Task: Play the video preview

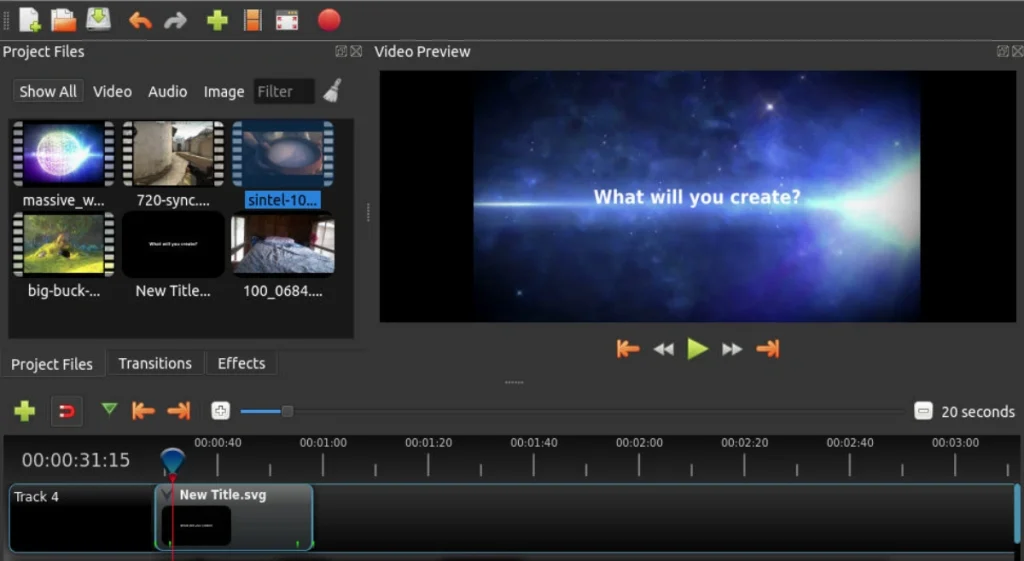Action: coord(697,349)
